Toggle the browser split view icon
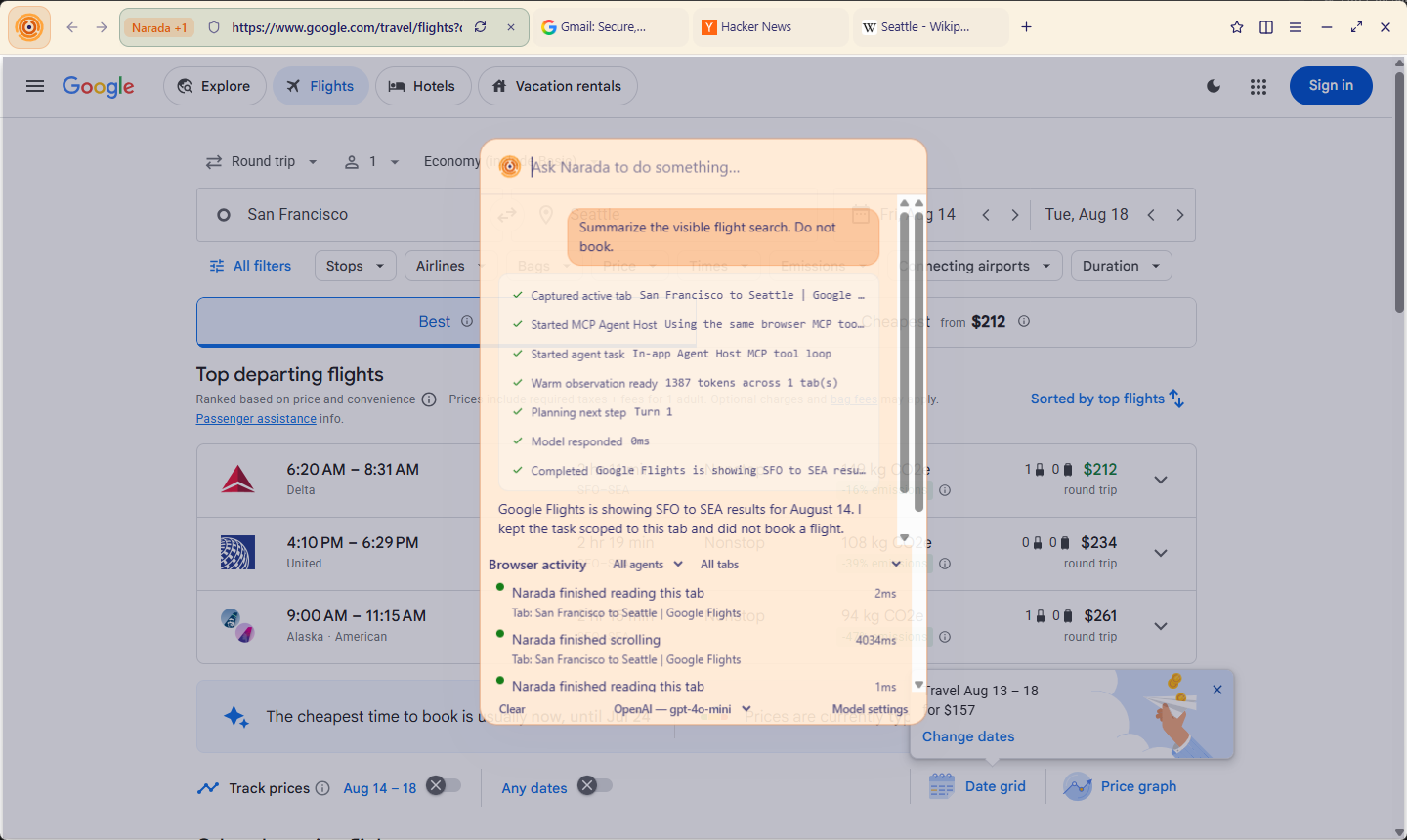1407x840 pixels. click(x=1266, y=27)
